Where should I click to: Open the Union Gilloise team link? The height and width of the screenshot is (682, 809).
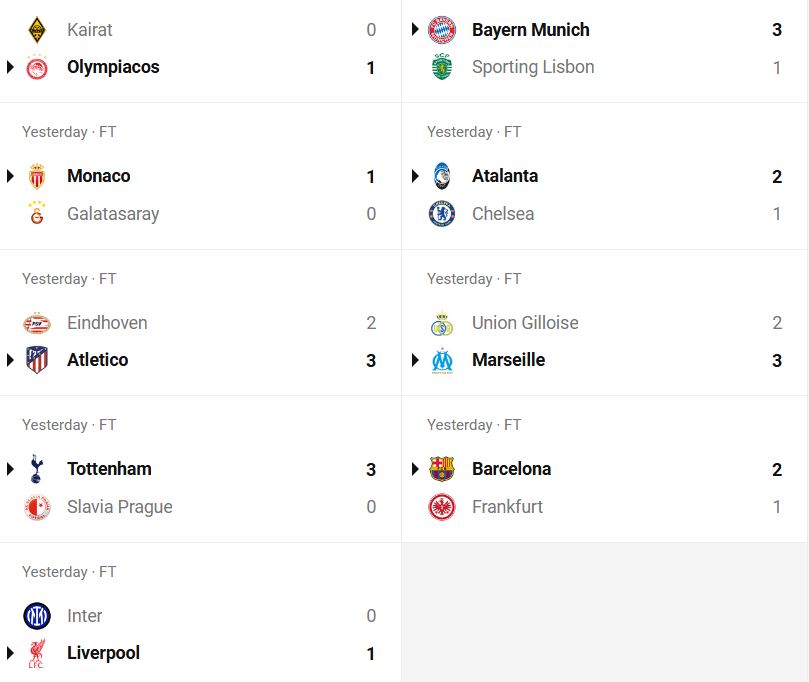click(x=525, y=323)
